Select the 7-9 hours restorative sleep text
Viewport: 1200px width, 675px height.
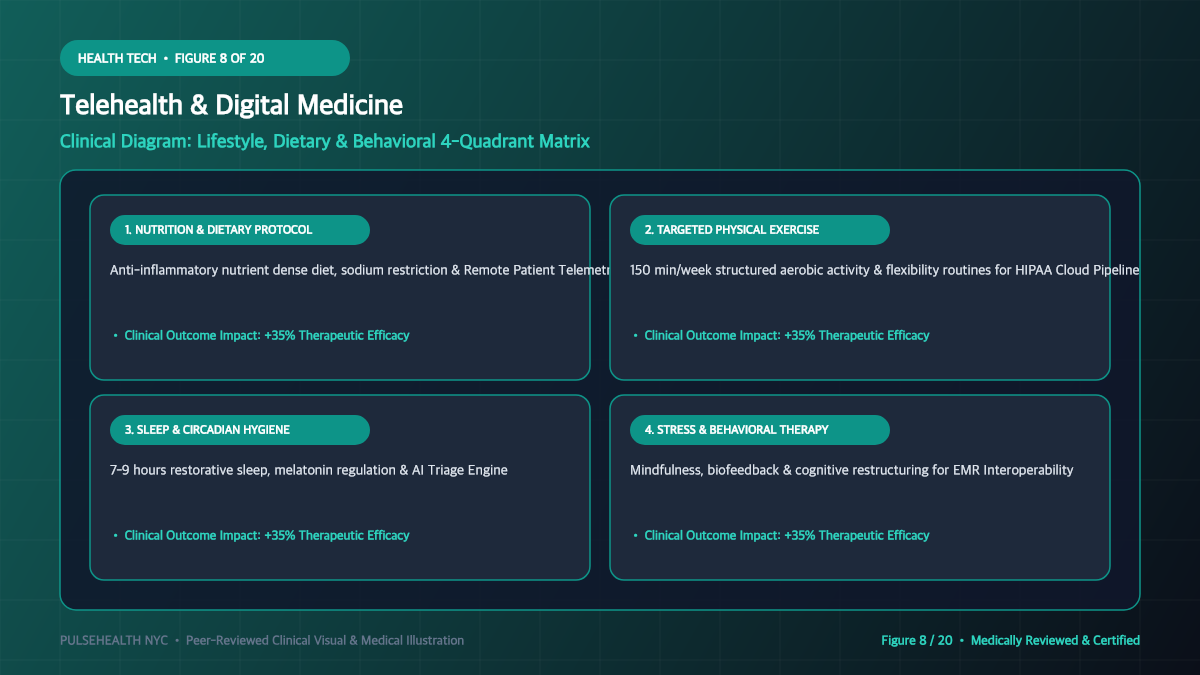coord(309,470)
